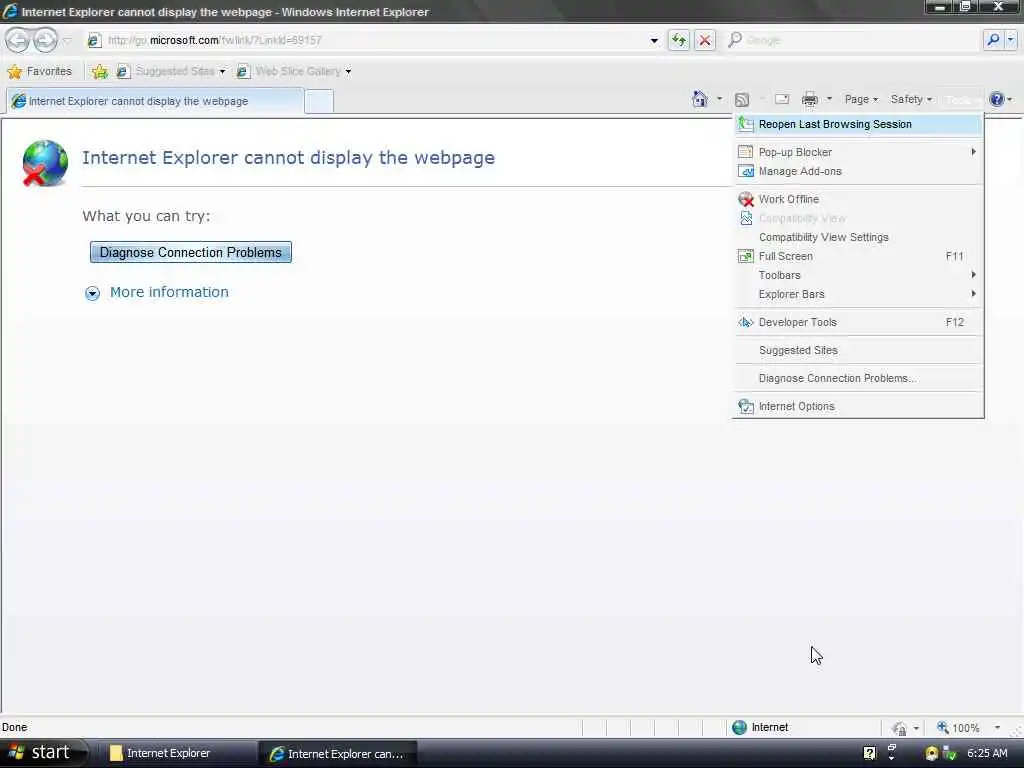Click the yellow security shield tray icon
1024x768 pixels.
pos(931,754)
